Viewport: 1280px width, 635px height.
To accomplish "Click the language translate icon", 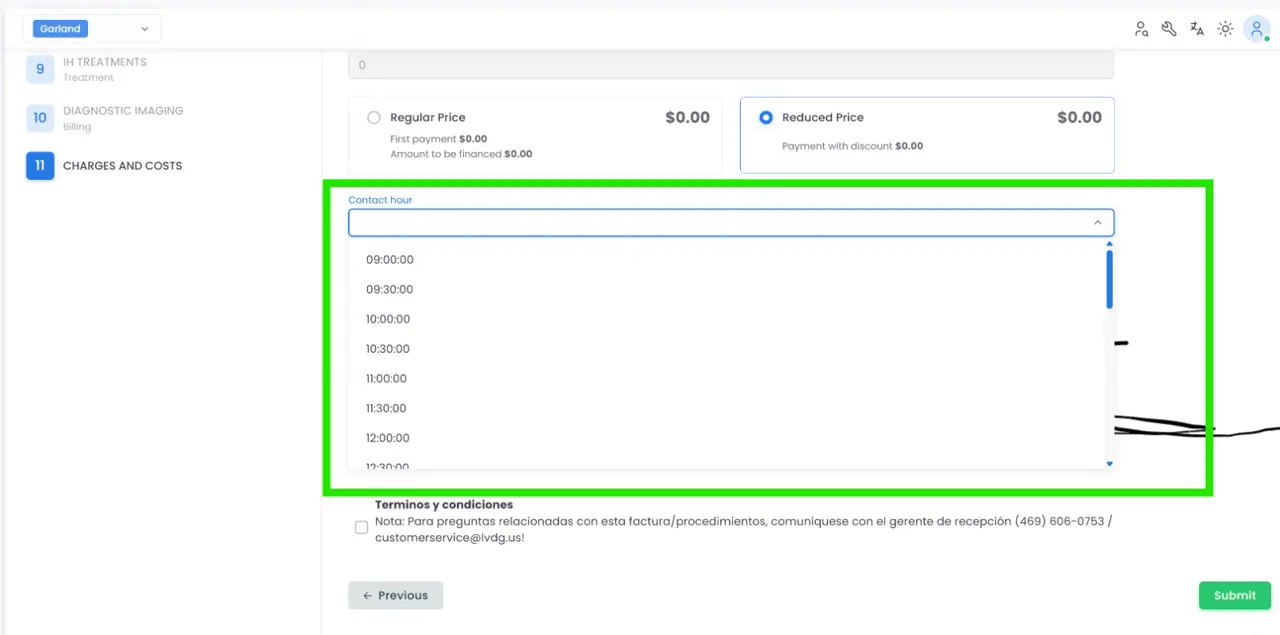I will click(x=1197, y=29).
